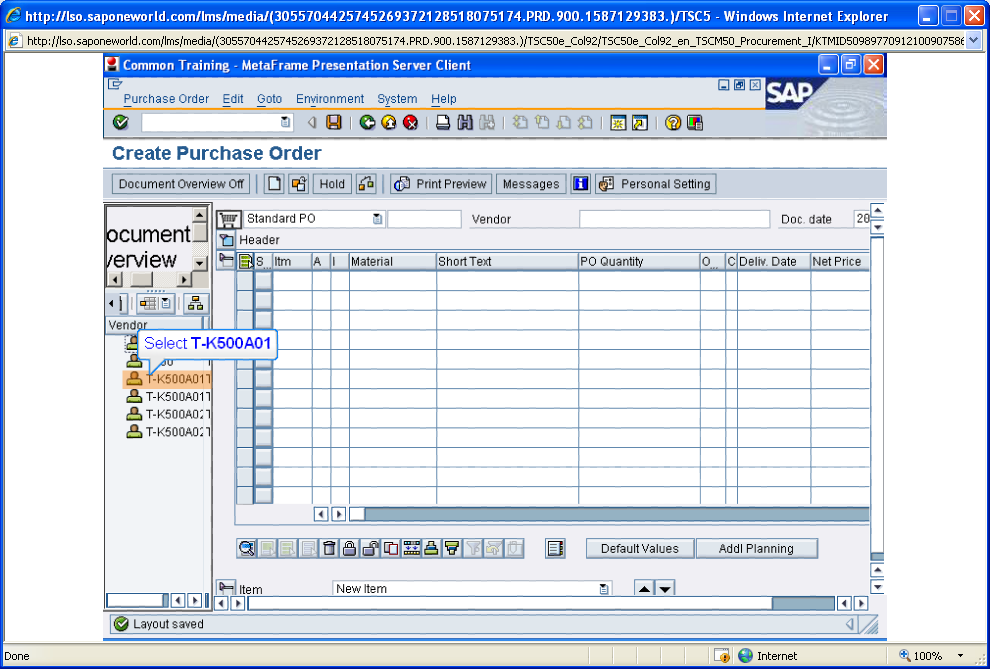Click the Print Preview button
The height and width of the screenshot is (669, 990).
point(441,184)
